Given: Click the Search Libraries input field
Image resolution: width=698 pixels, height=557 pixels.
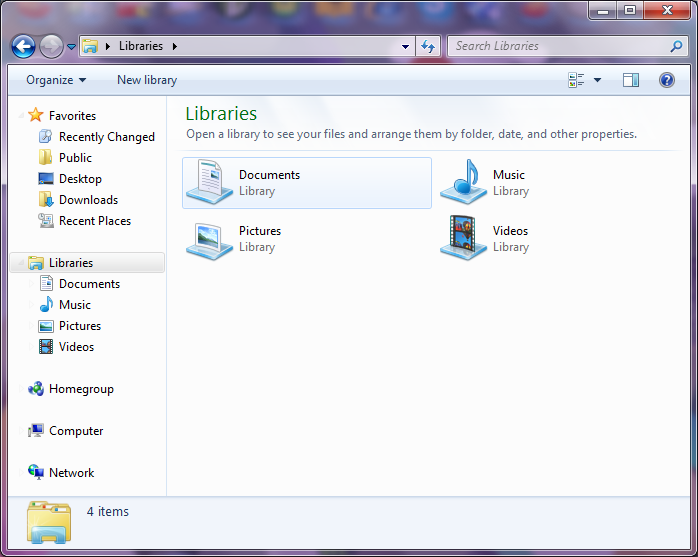Looking at the screenshot, I should click(x=555, y=46).
